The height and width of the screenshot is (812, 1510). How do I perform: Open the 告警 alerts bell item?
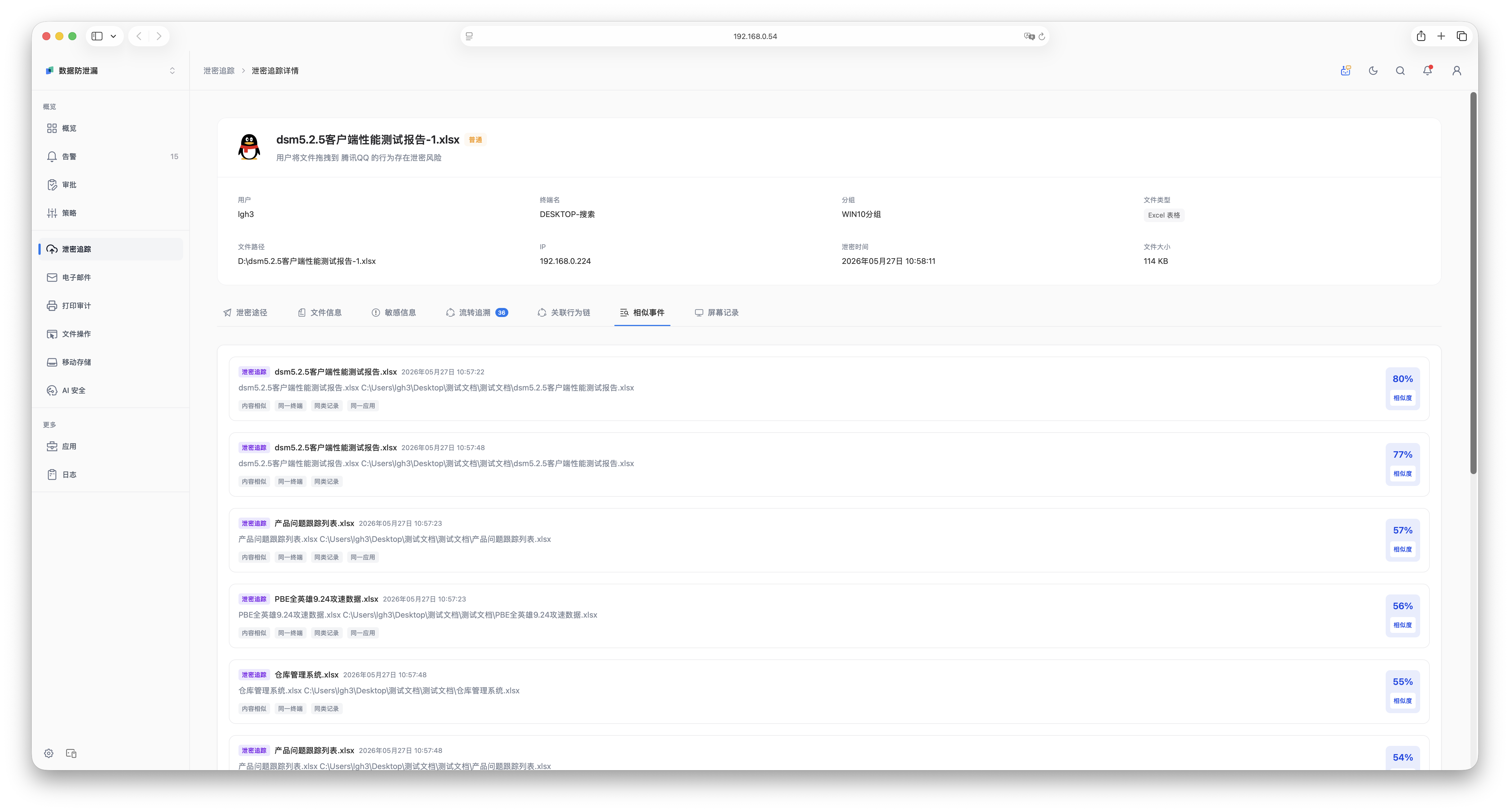click(110, 157)
